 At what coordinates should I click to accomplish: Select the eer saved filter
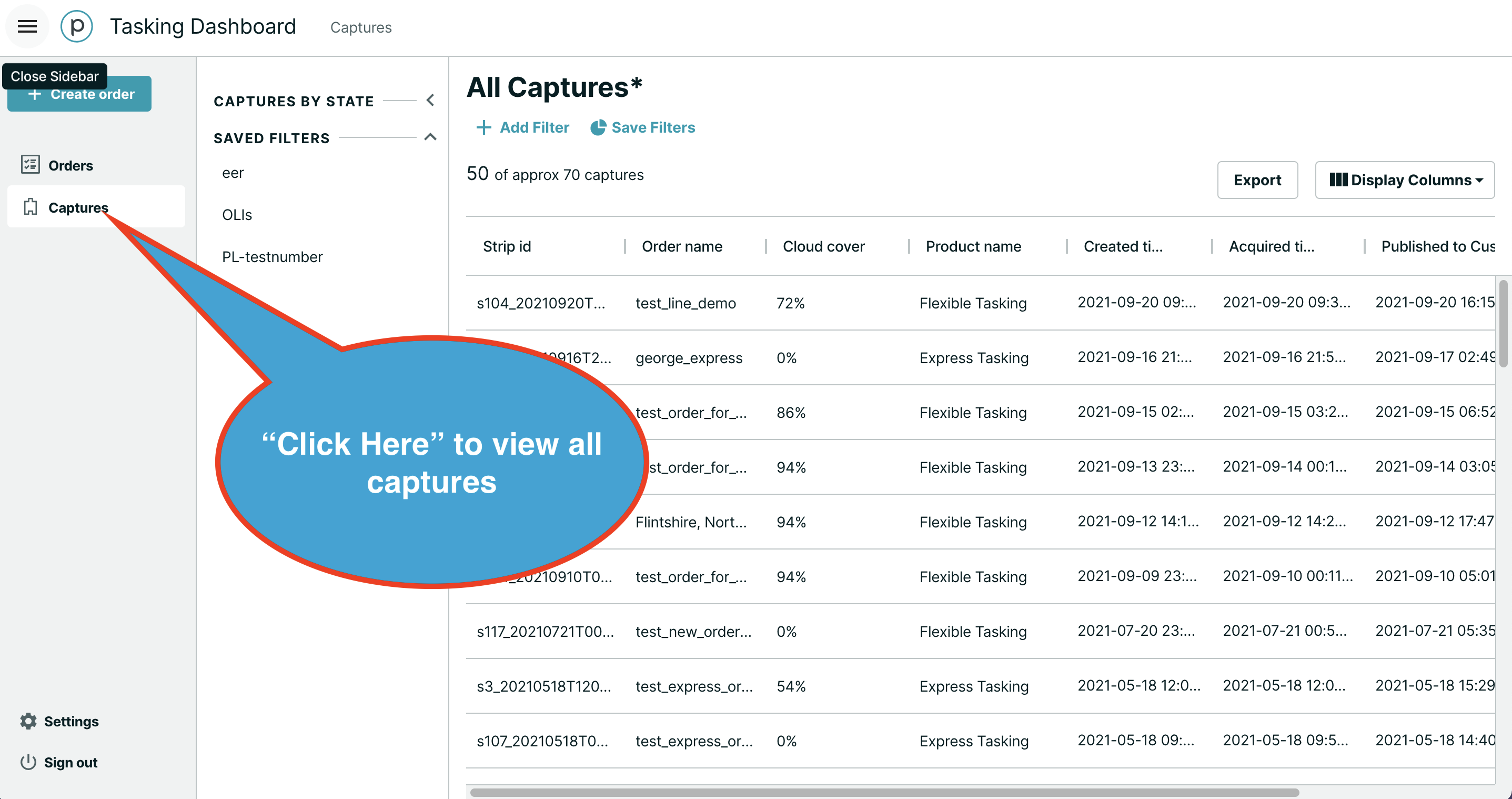tap(233, 173)
